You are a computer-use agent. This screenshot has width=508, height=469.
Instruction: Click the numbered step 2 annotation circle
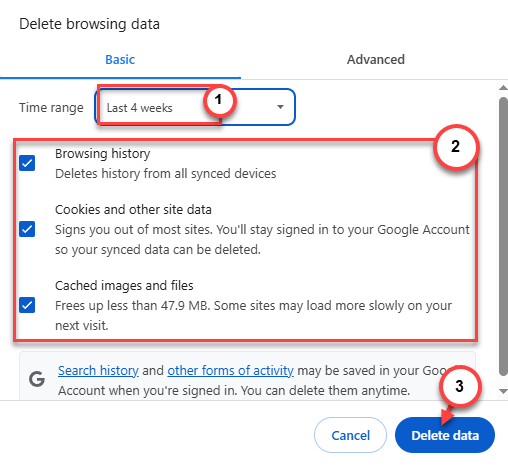(456, 147)
